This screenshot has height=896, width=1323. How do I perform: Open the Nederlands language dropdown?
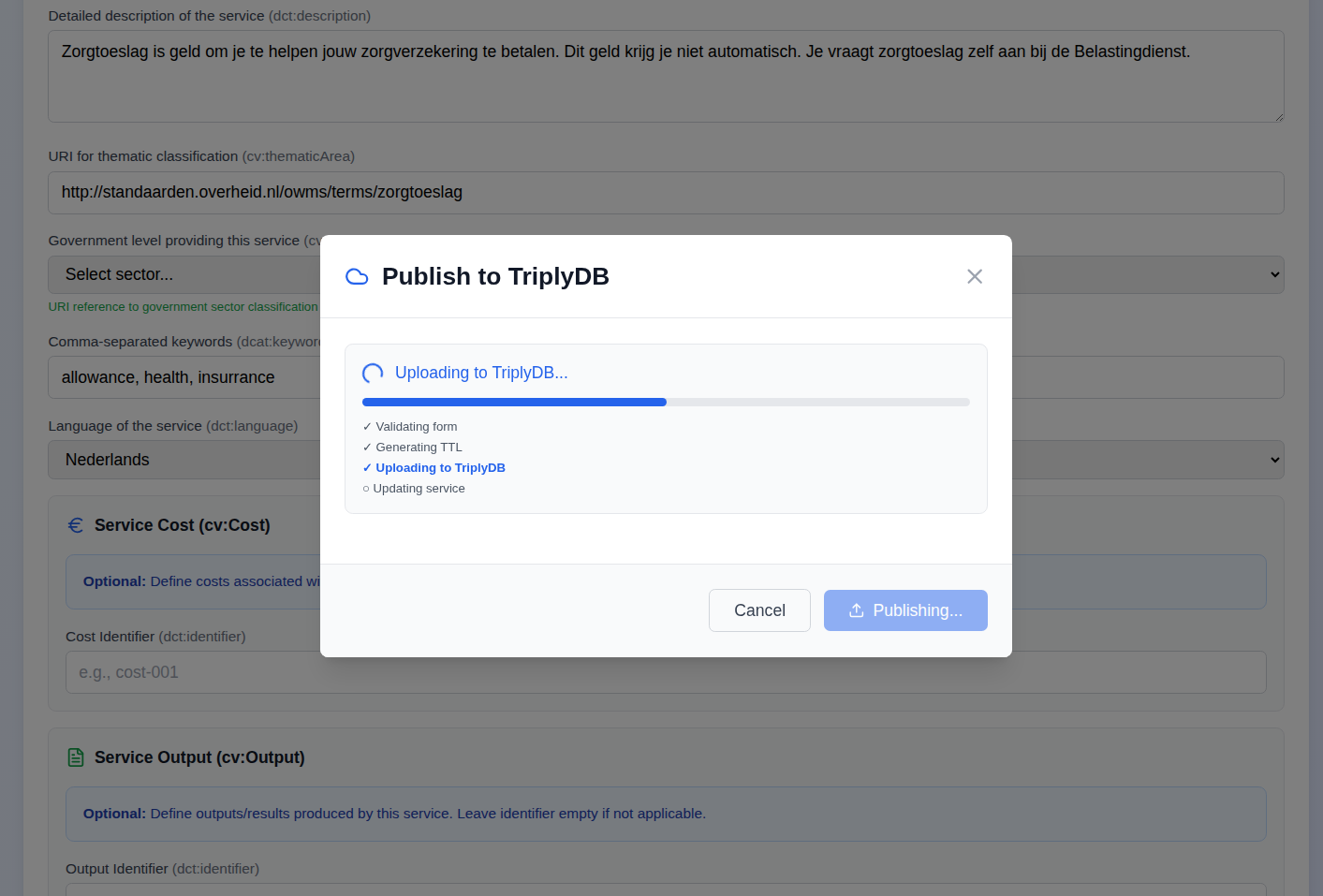(x=187, y=459)
